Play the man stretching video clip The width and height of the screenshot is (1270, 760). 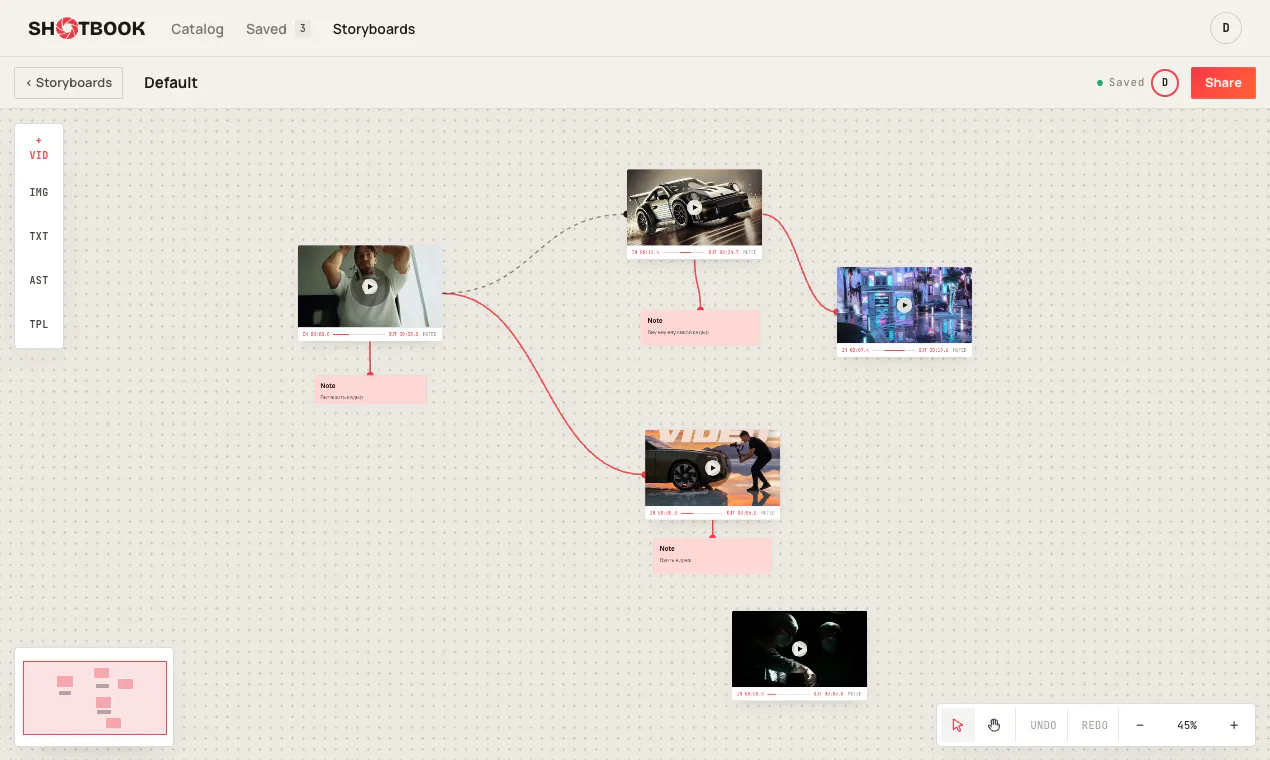coord(370,286)
